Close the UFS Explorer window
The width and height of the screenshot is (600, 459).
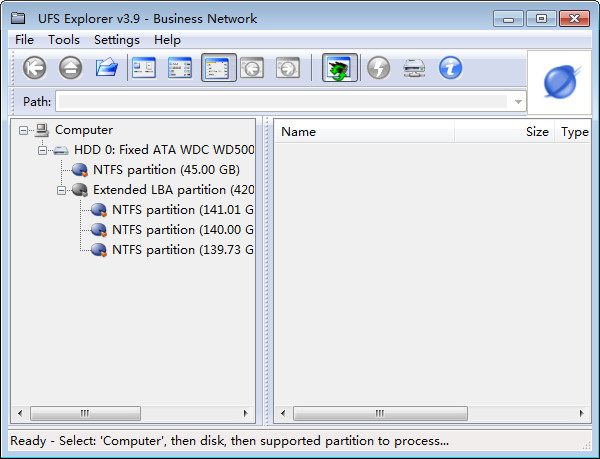[x=574, y=18]
